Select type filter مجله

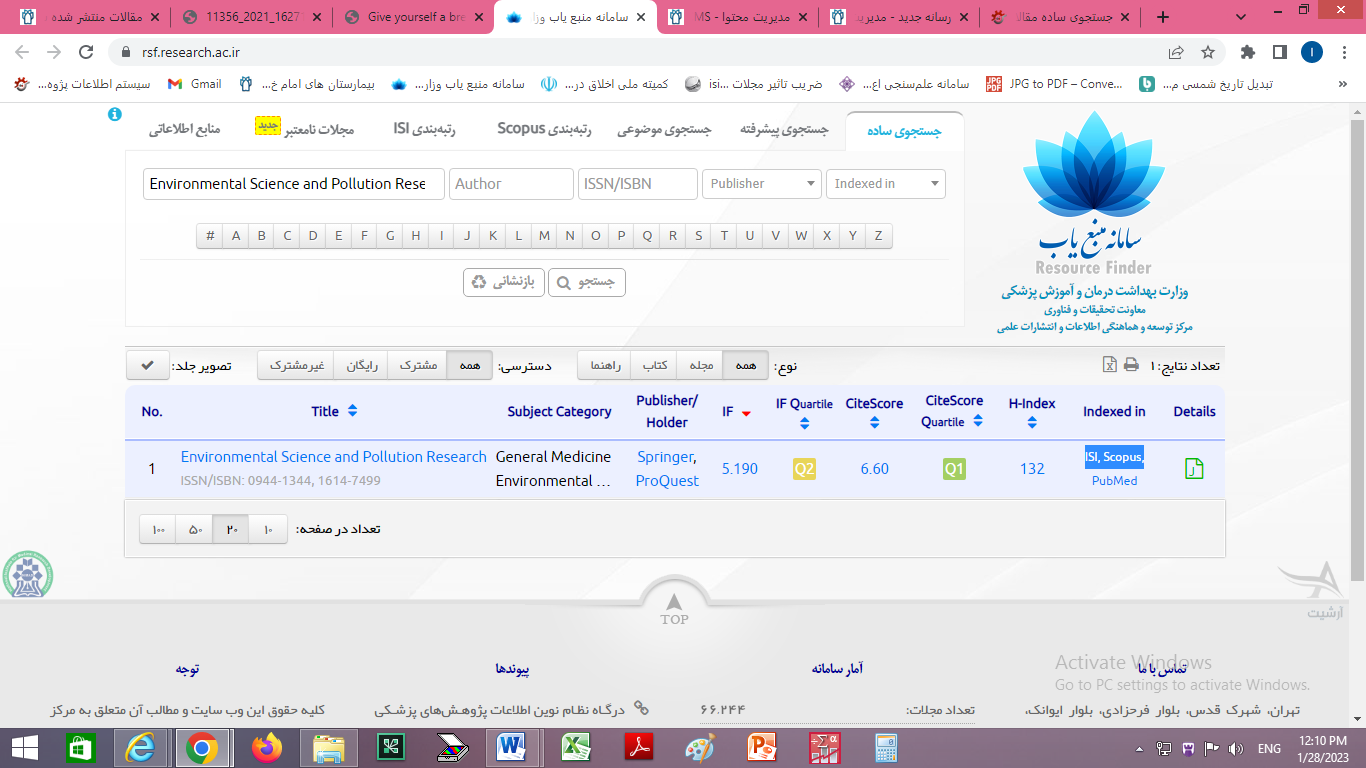701,366
